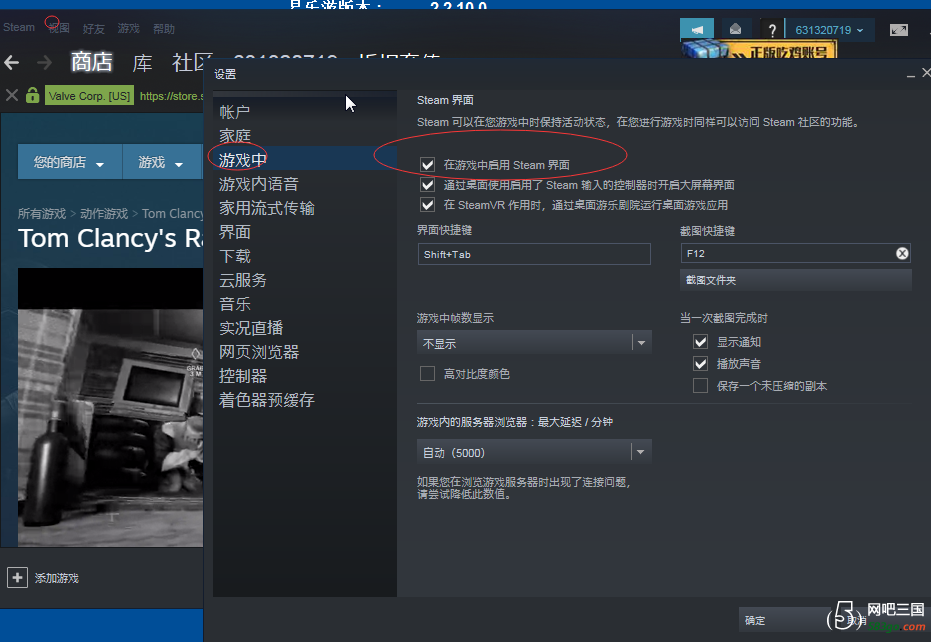Stop page loading with the X icon
This screenshot has width=931, height=642.
(x=11, y=95)
